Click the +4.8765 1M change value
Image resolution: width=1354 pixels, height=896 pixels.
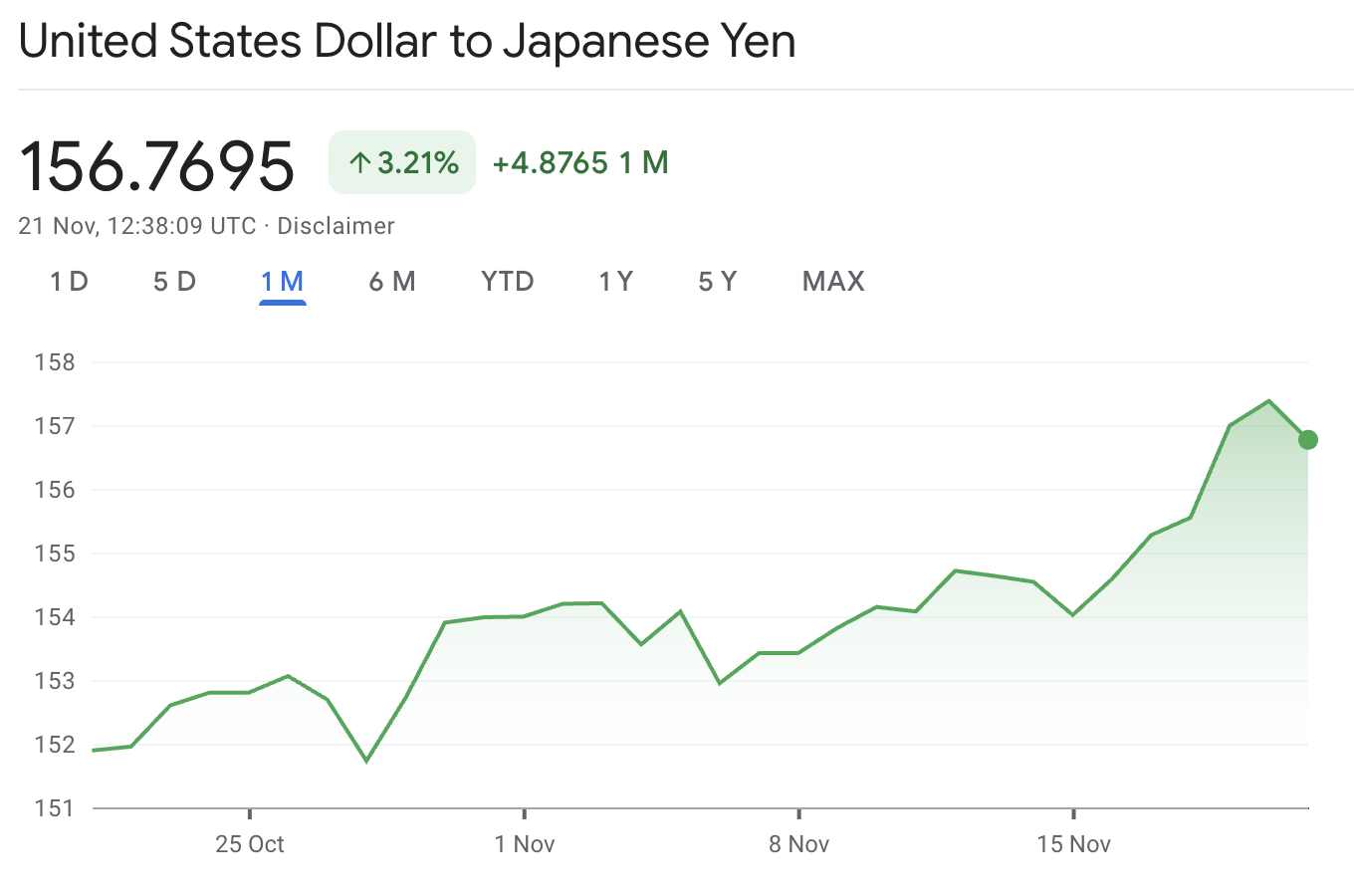(578, 162)
